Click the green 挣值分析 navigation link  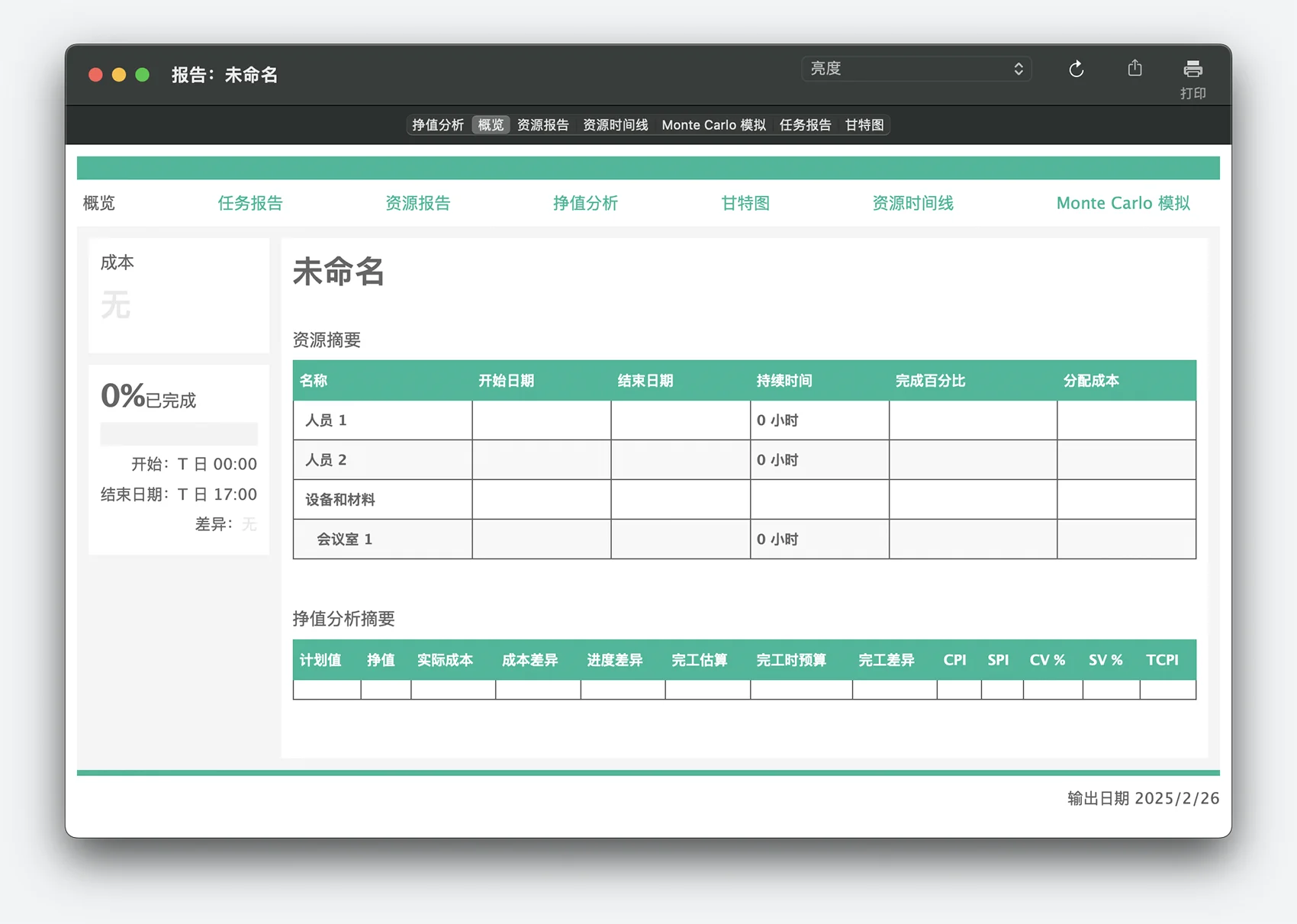585,203
